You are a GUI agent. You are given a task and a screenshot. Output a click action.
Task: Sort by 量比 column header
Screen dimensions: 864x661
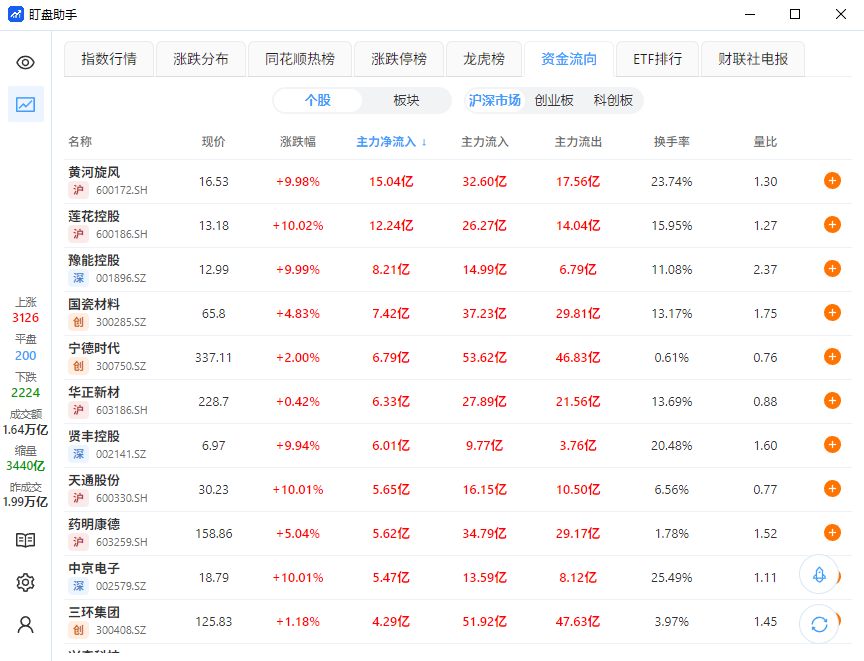(x=765, y=142)
